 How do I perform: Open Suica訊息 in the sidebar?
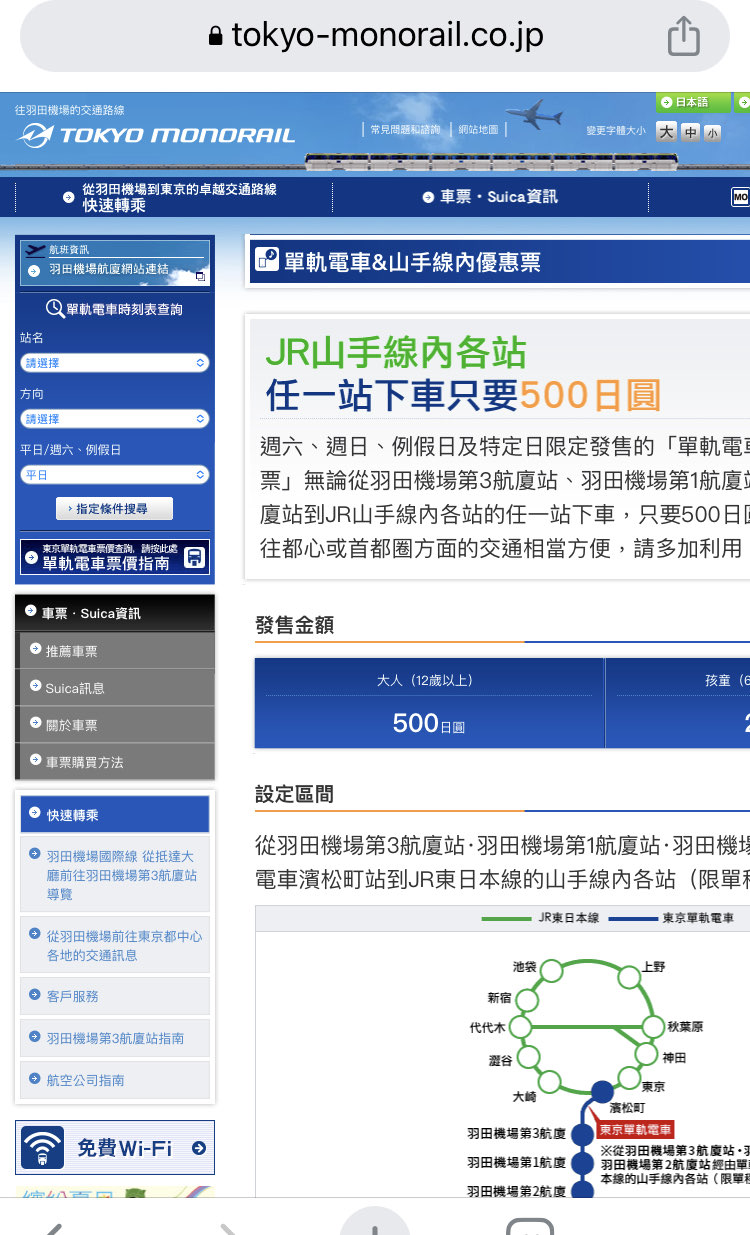(x=116, y=688)
